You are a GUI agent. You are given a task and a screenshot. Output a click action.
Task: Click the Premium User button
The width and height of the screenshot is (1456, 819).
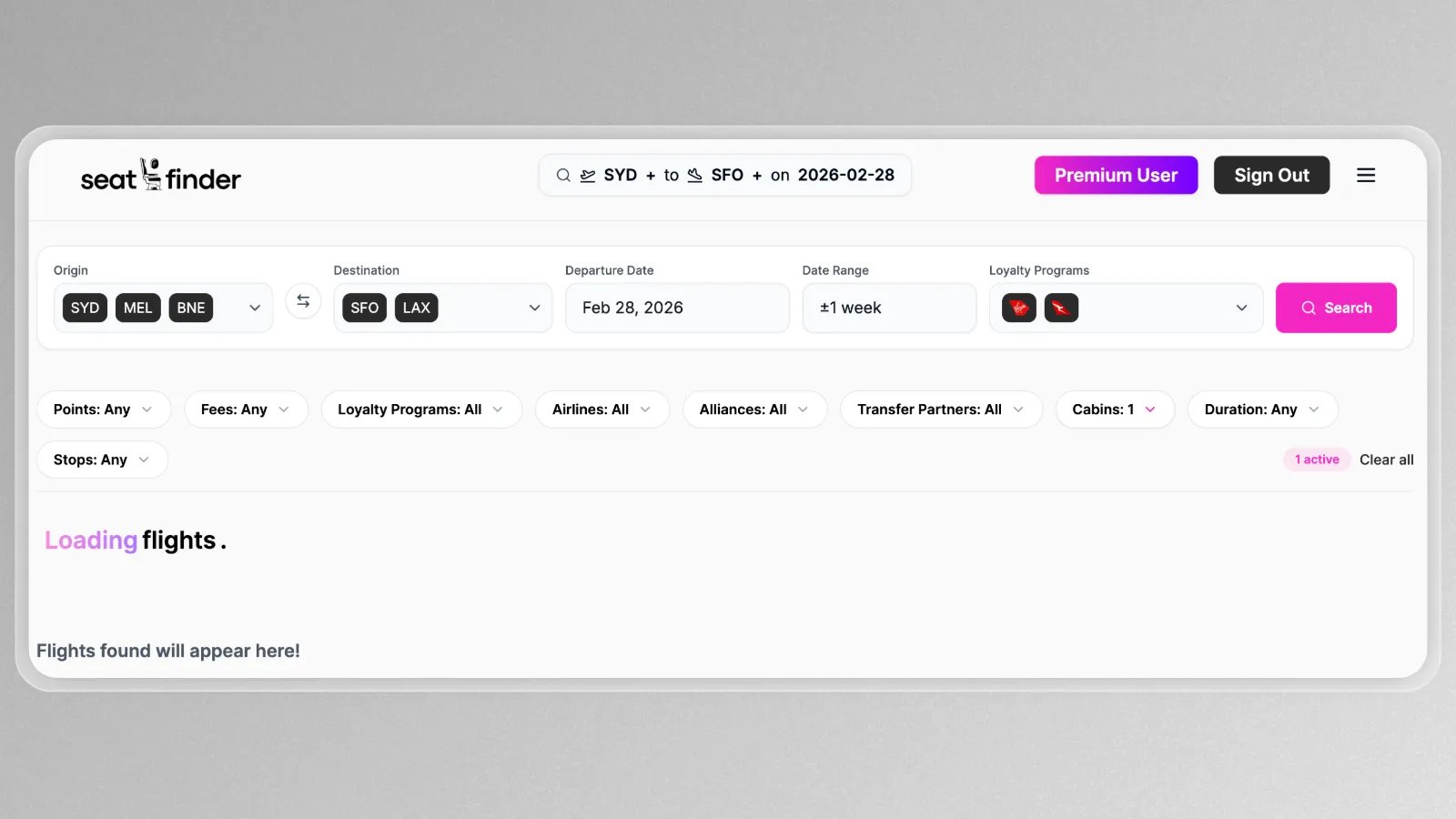pyautogui.click(x=1116, y=176)
